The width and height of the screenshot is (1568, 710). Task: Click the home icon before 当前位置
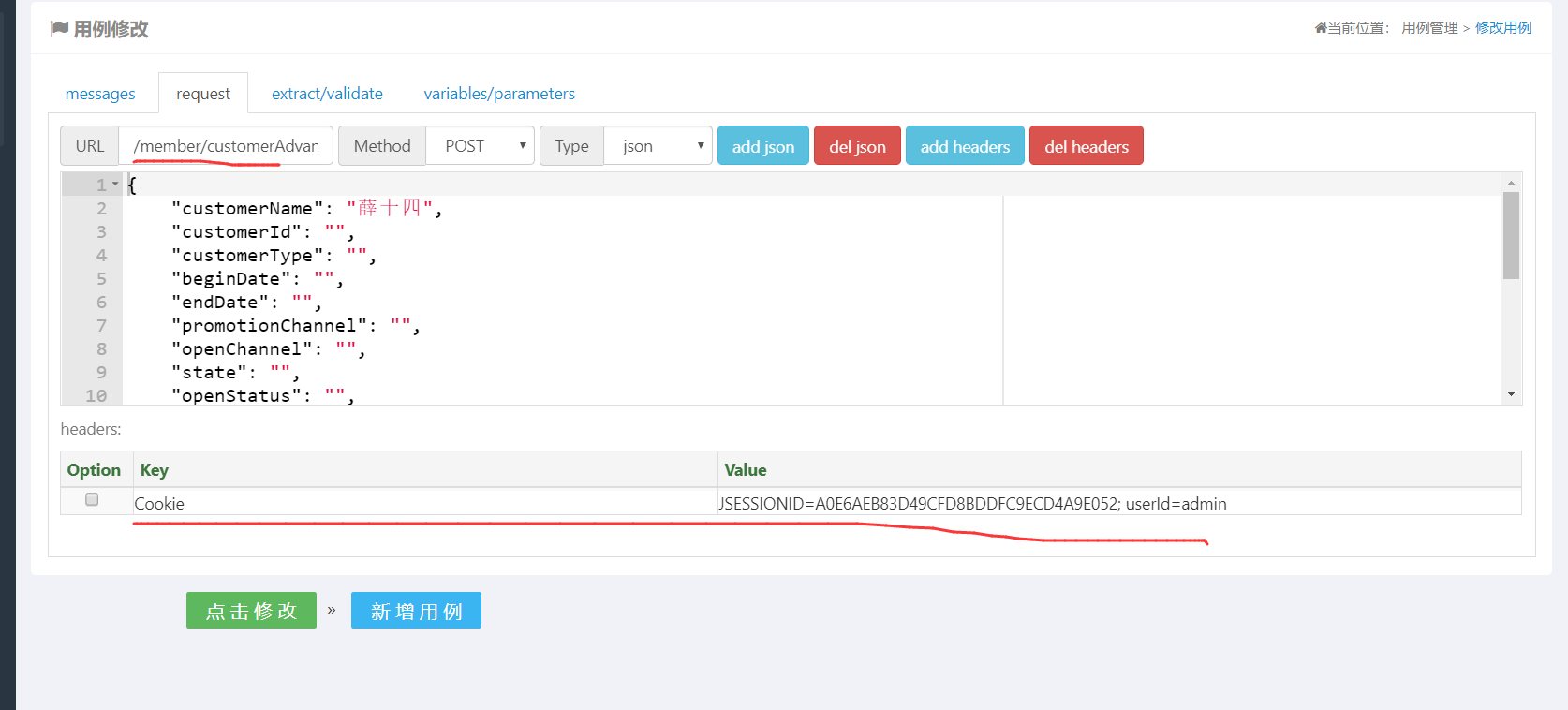pyautogui.click(x=1321, y=28)
